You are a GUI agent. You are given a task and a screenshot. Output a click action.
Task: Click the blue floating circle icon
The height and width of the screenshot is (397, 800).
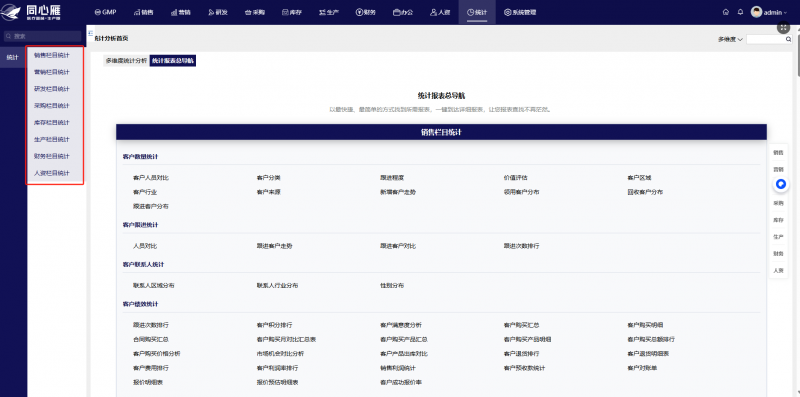point(781,184)
